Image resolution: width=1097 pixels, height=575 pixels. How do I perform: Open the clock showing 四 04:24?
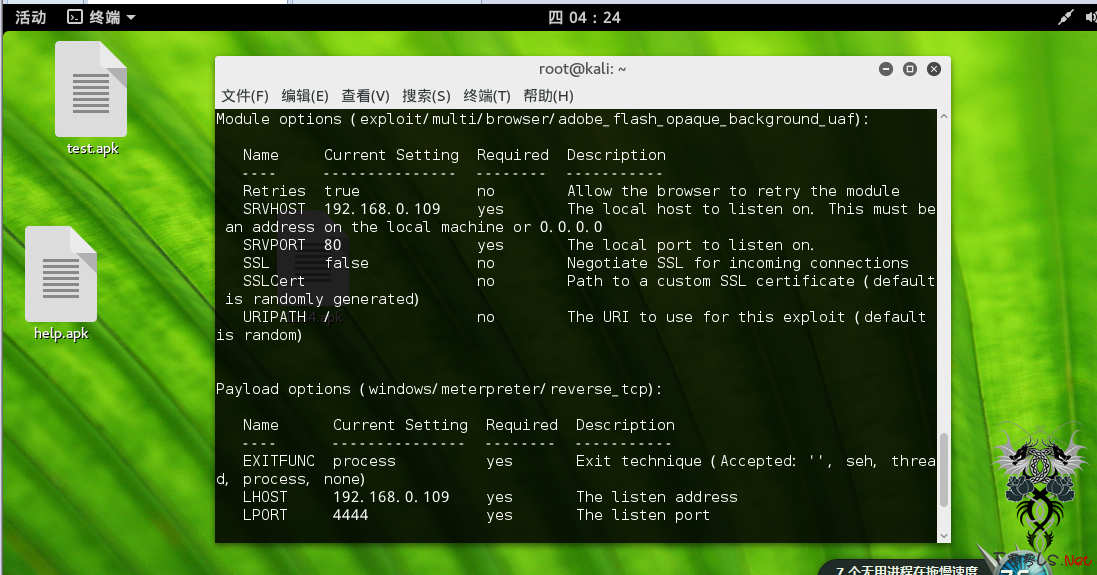click(x=584, y=17)
